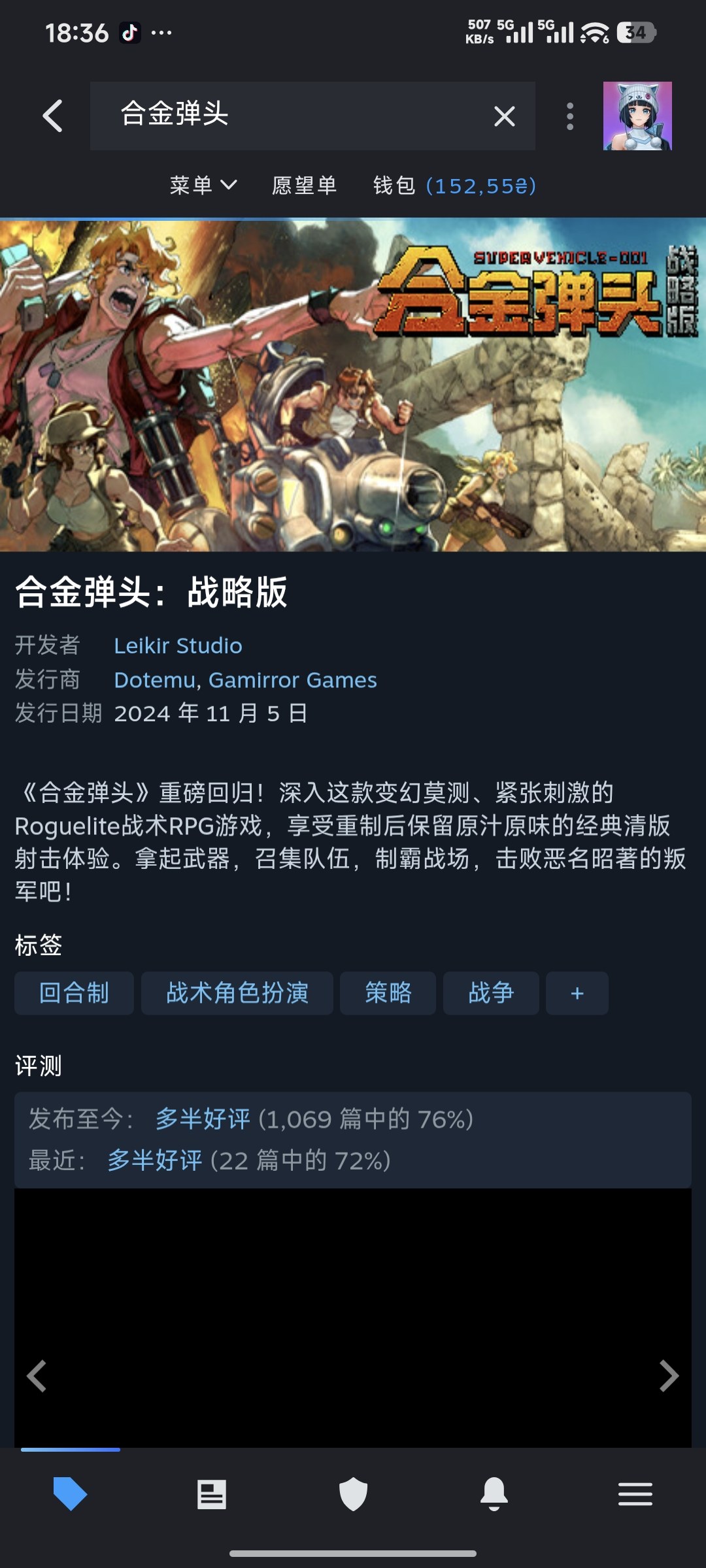The height and width of the screenshot is (1568, 706).
Task: Open developer Leikir Studio link
Action: point(178,645)
